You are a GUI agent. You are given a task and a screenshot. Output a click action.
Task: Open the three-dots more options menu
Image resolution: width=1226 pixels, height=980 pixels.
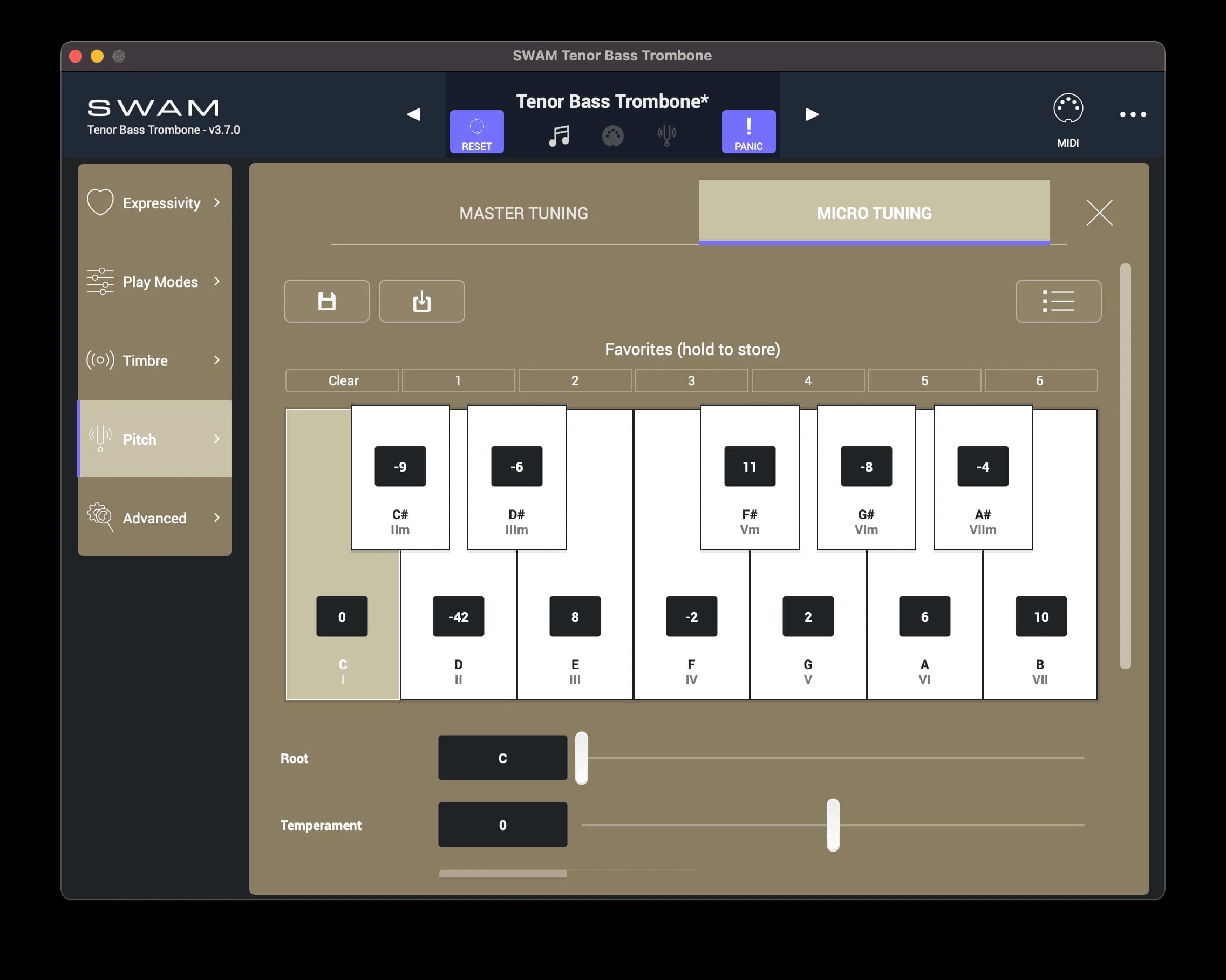click(x=1132, y=114)
